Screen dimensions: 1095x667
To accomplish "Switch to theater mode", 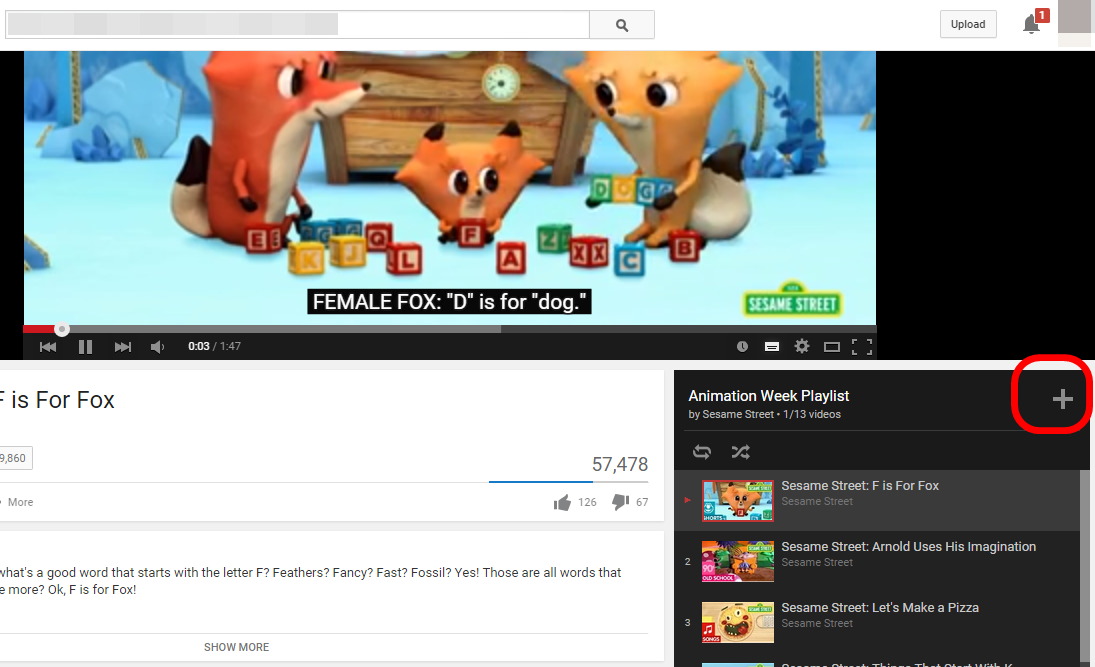I will pyautogui.click(x=832, y=347).
